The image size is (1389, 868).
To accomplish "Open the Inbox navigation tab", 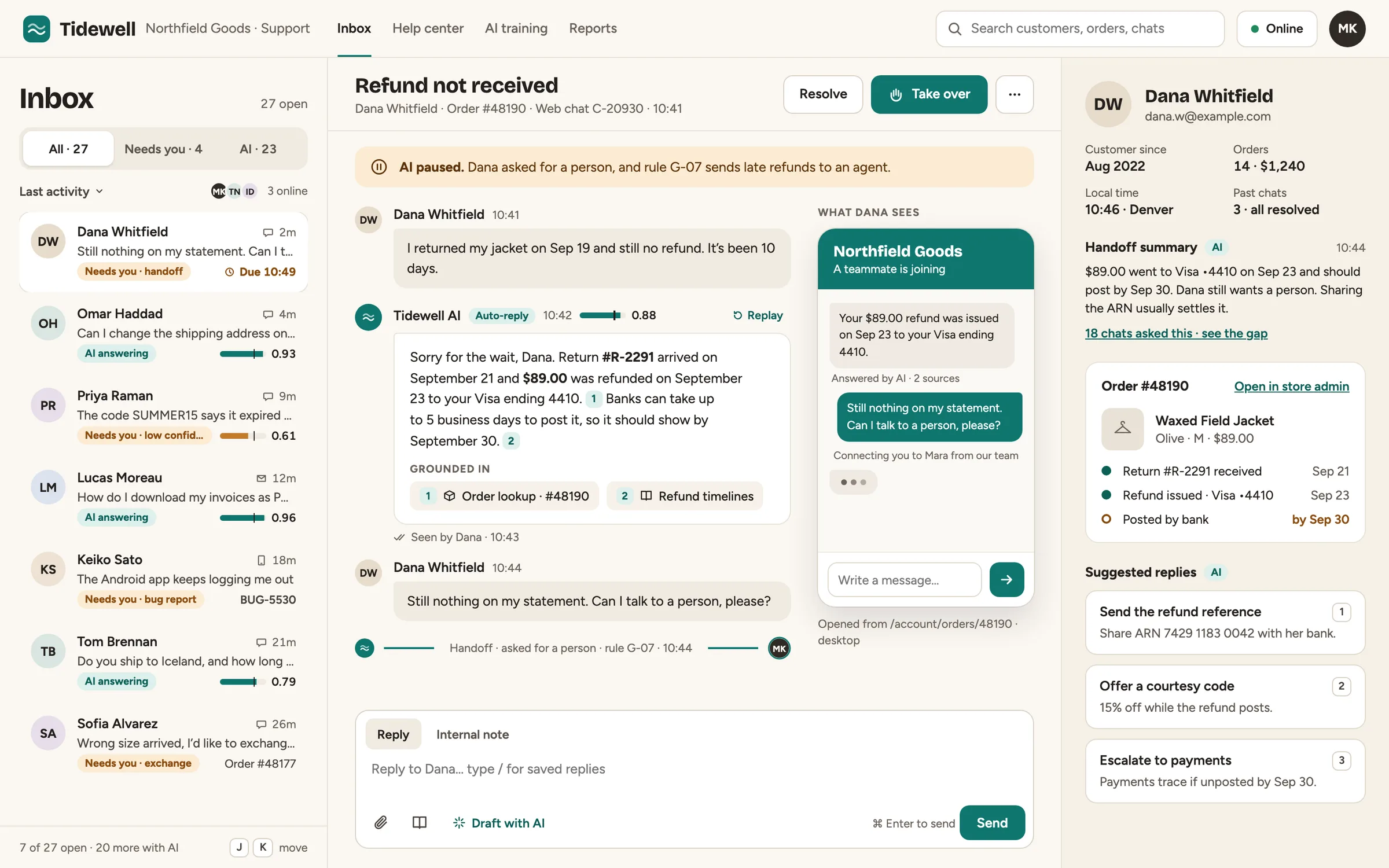I will 354,28.
